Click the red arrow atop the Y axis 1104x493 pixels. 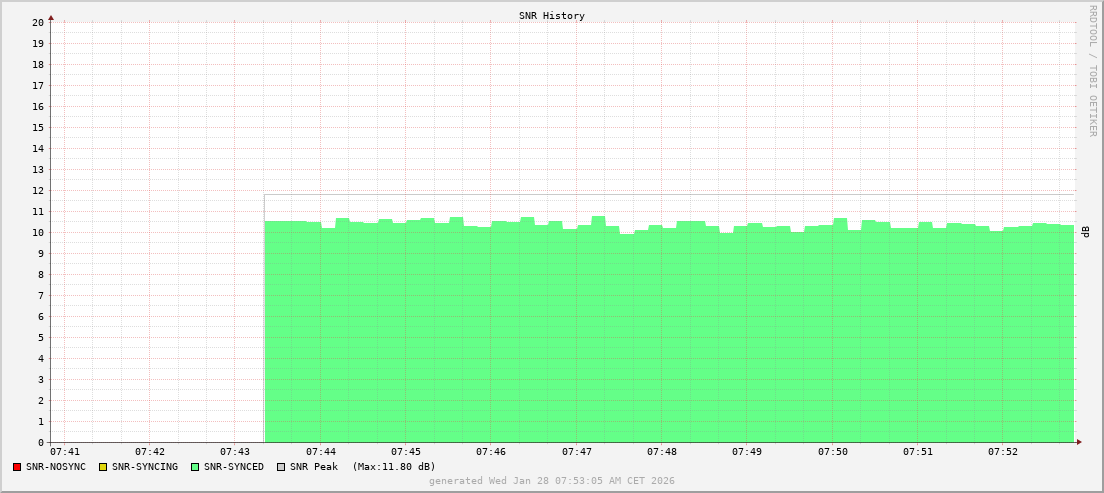click(x=51, y=17)
